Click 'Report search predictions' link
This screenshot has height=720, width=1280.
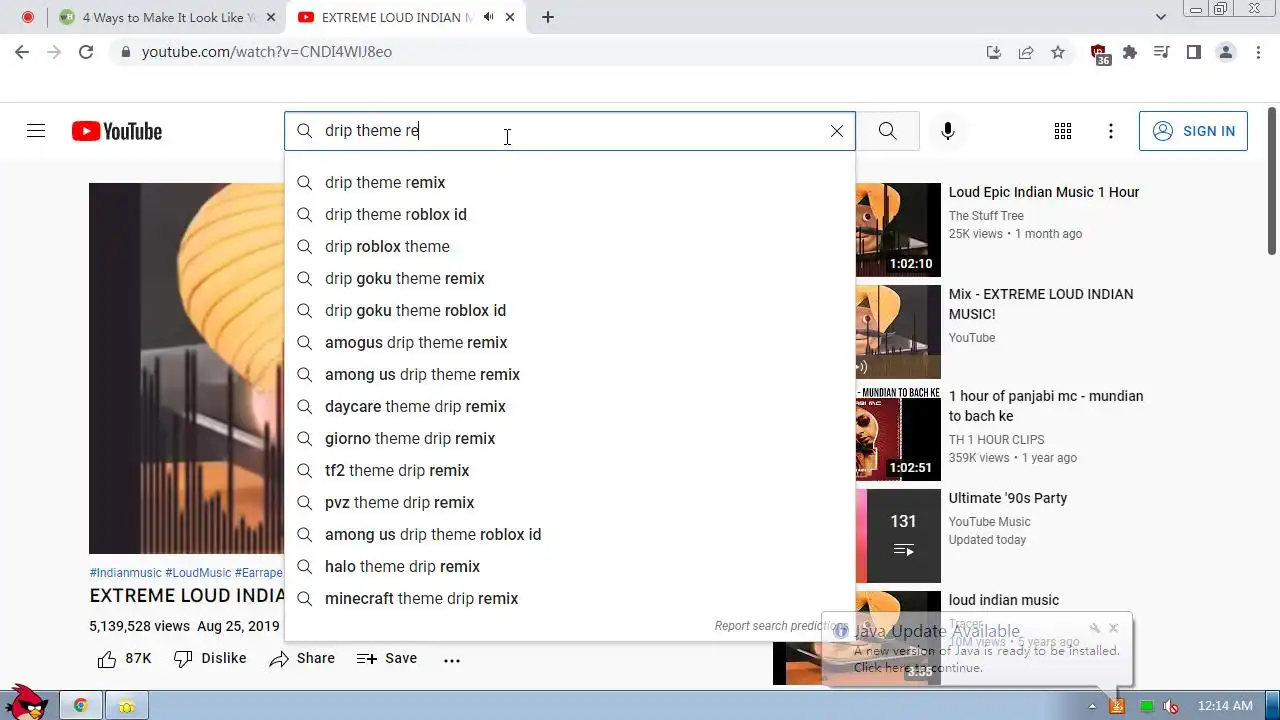pyautogui.click(x=781, y=626)
